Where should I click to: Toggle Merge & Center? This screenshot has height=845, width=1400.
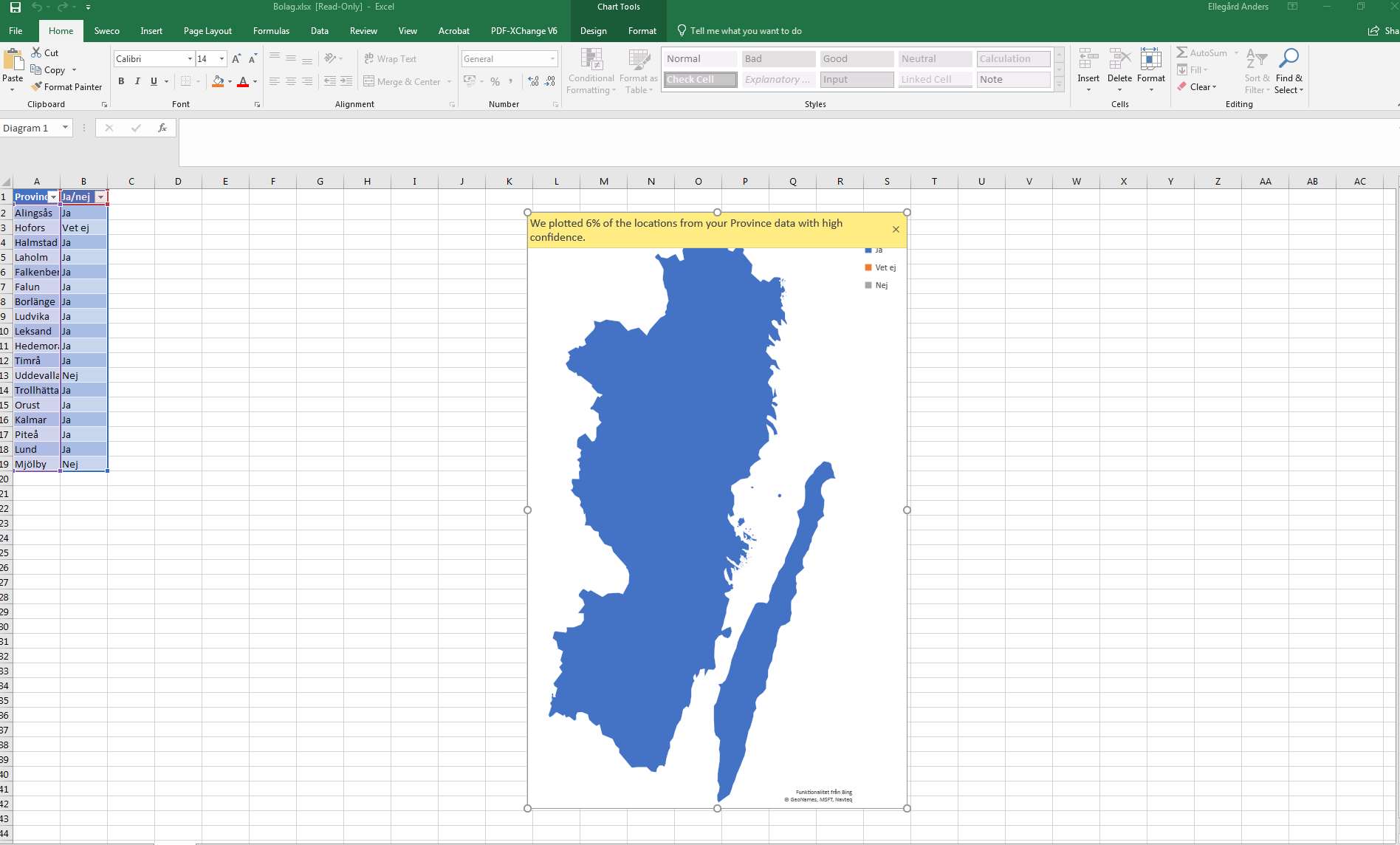pos(402,81)
